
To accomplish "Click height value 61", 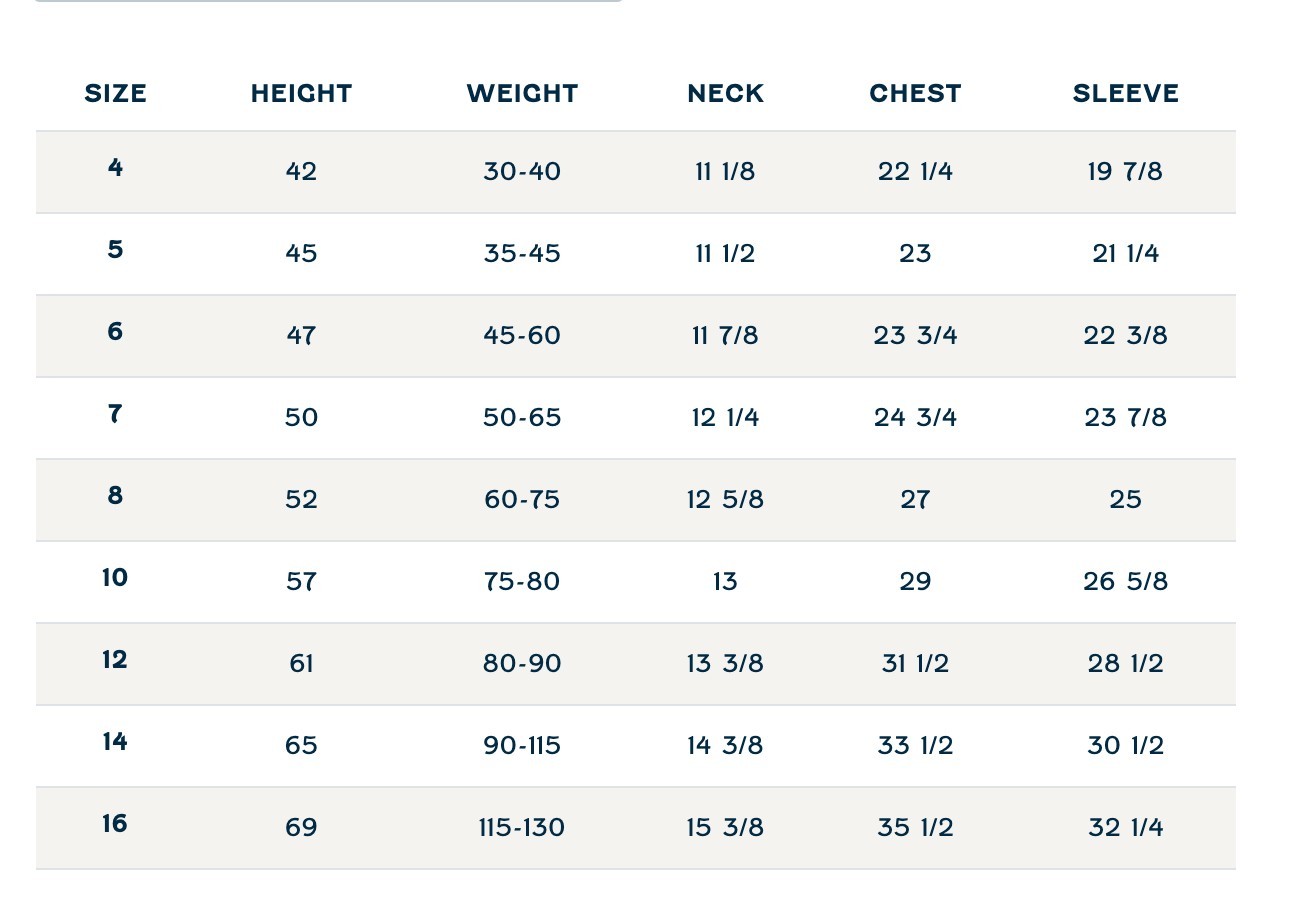I will coord(301,664).
